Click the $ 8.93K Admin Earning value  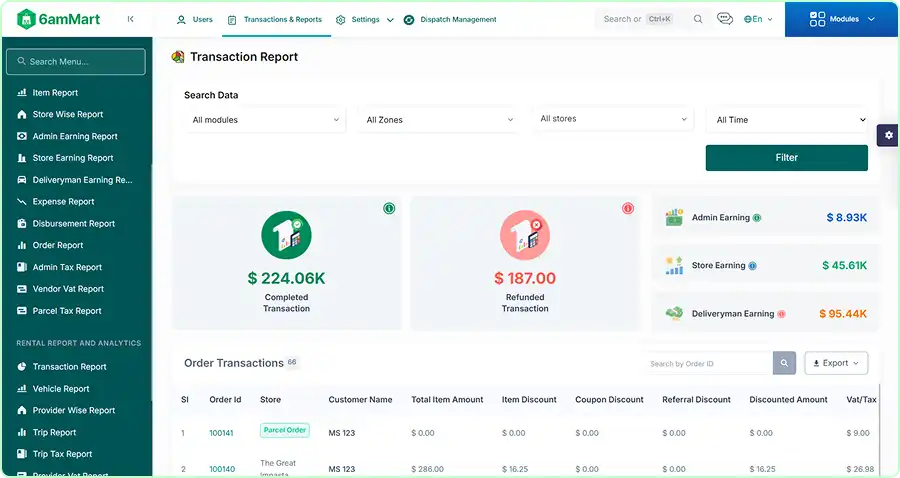coord(847,217)
